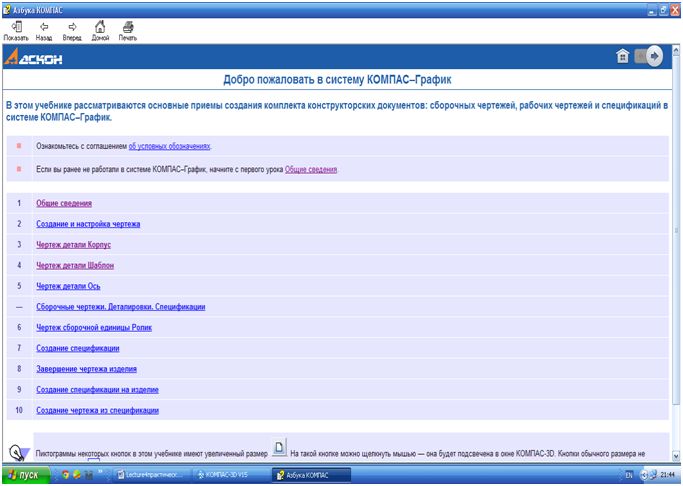Go back with the Назад button

point(44,31)
